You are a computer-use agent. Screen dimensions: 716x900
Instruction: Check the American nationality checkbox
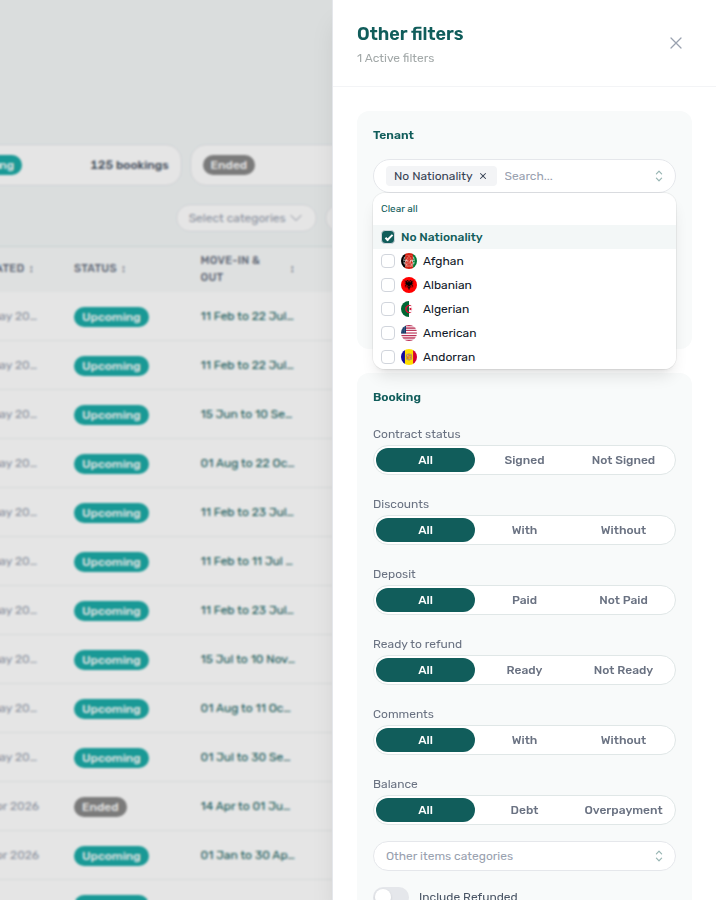388,333
